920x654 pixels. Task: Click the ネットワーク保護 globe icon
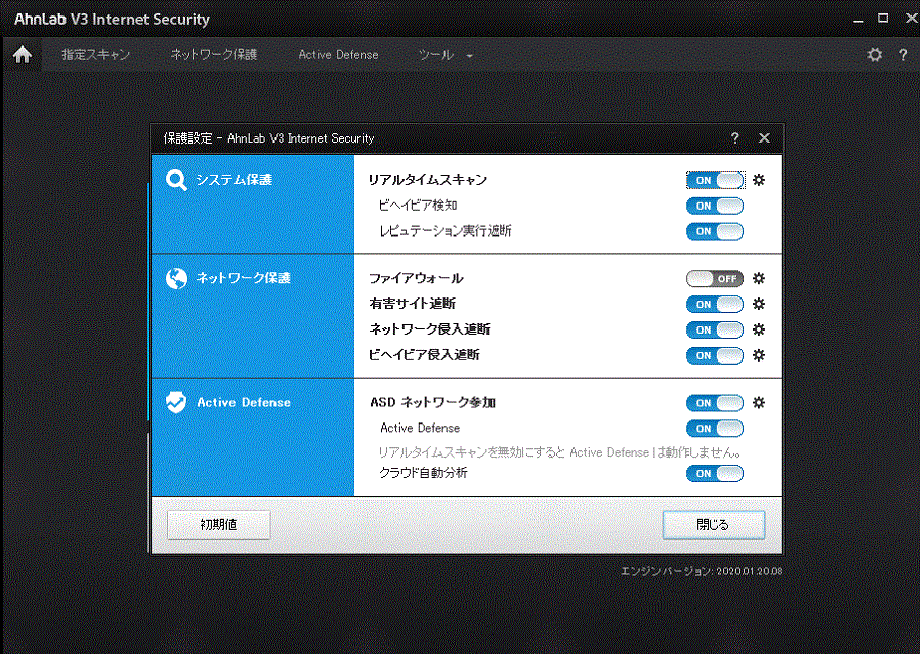pyautogui.click(x=176, y=278)
